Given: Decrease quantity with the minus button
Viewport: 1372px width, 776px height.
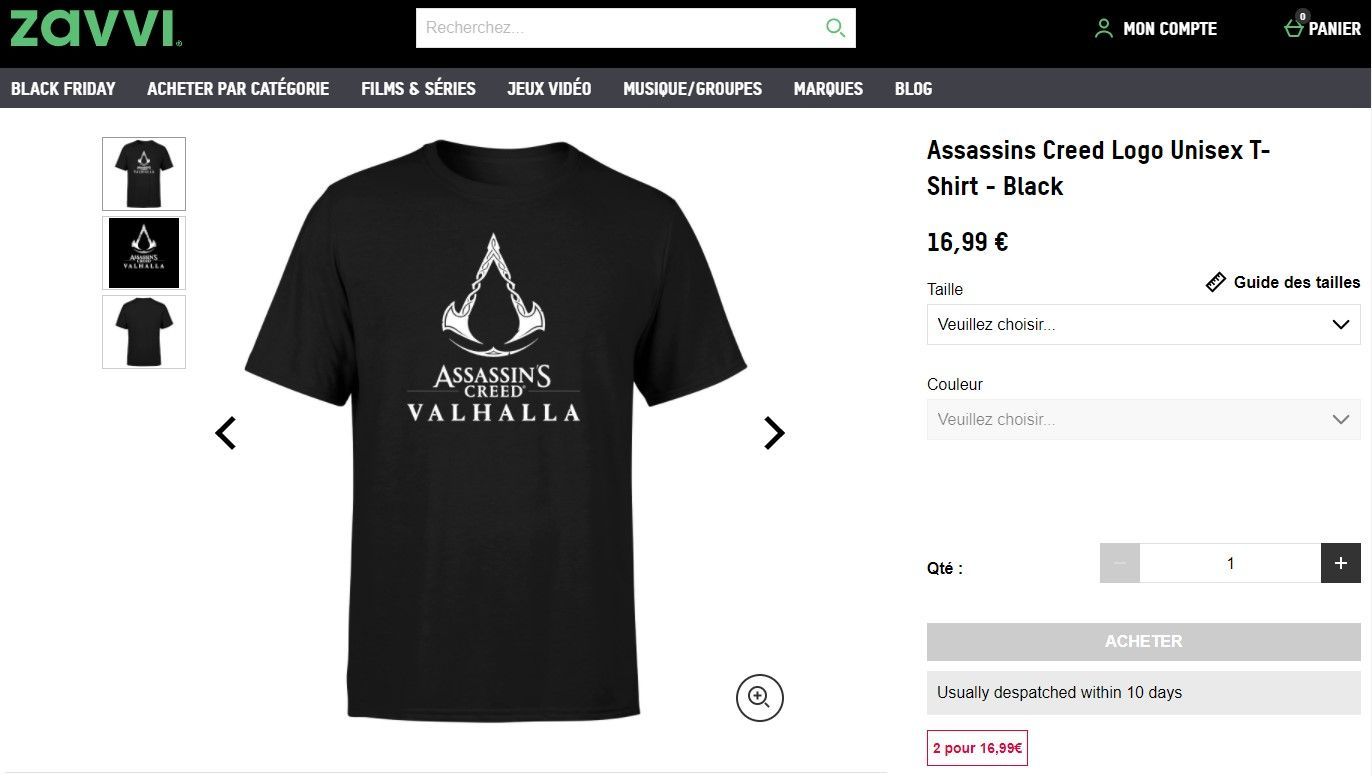Looking at the screenshot, I should click(x=1120, y=563).
